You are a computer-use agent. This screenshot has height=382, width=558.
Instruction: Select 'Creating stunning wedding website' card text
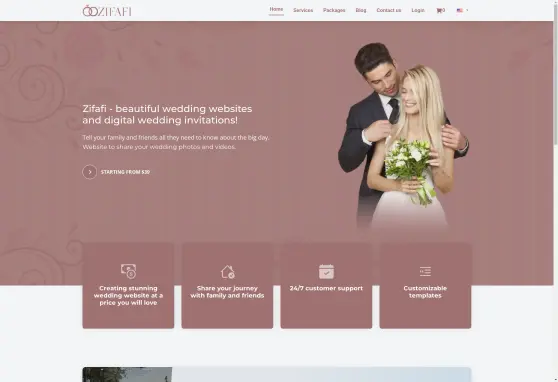pos(128,295)
